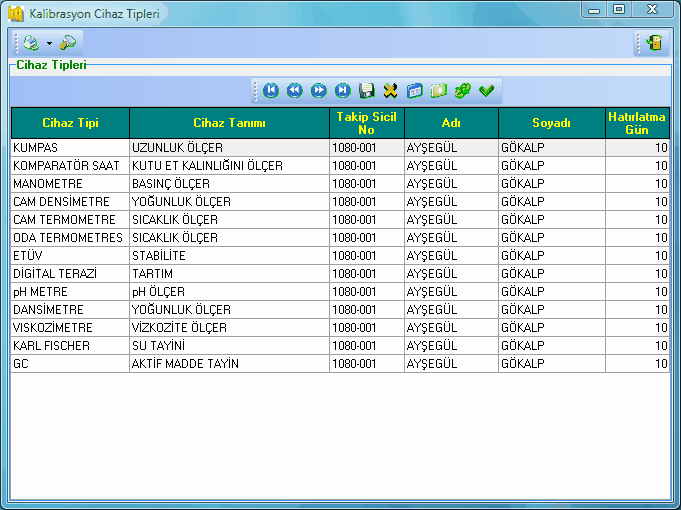The image size is (681, 510).
Task: Select the ETÜV cell
Action: pos(70,256)
